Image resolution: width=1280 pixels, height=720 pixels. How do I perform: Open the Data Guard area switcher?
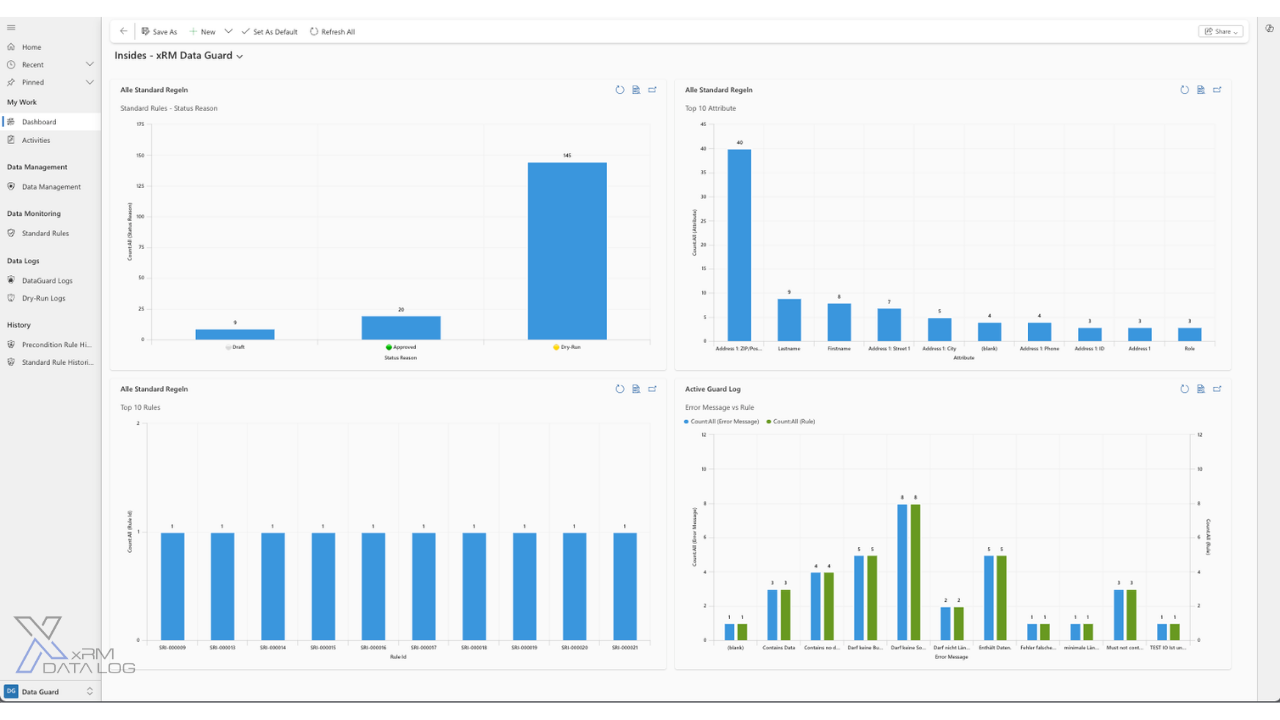coord(50,691)
